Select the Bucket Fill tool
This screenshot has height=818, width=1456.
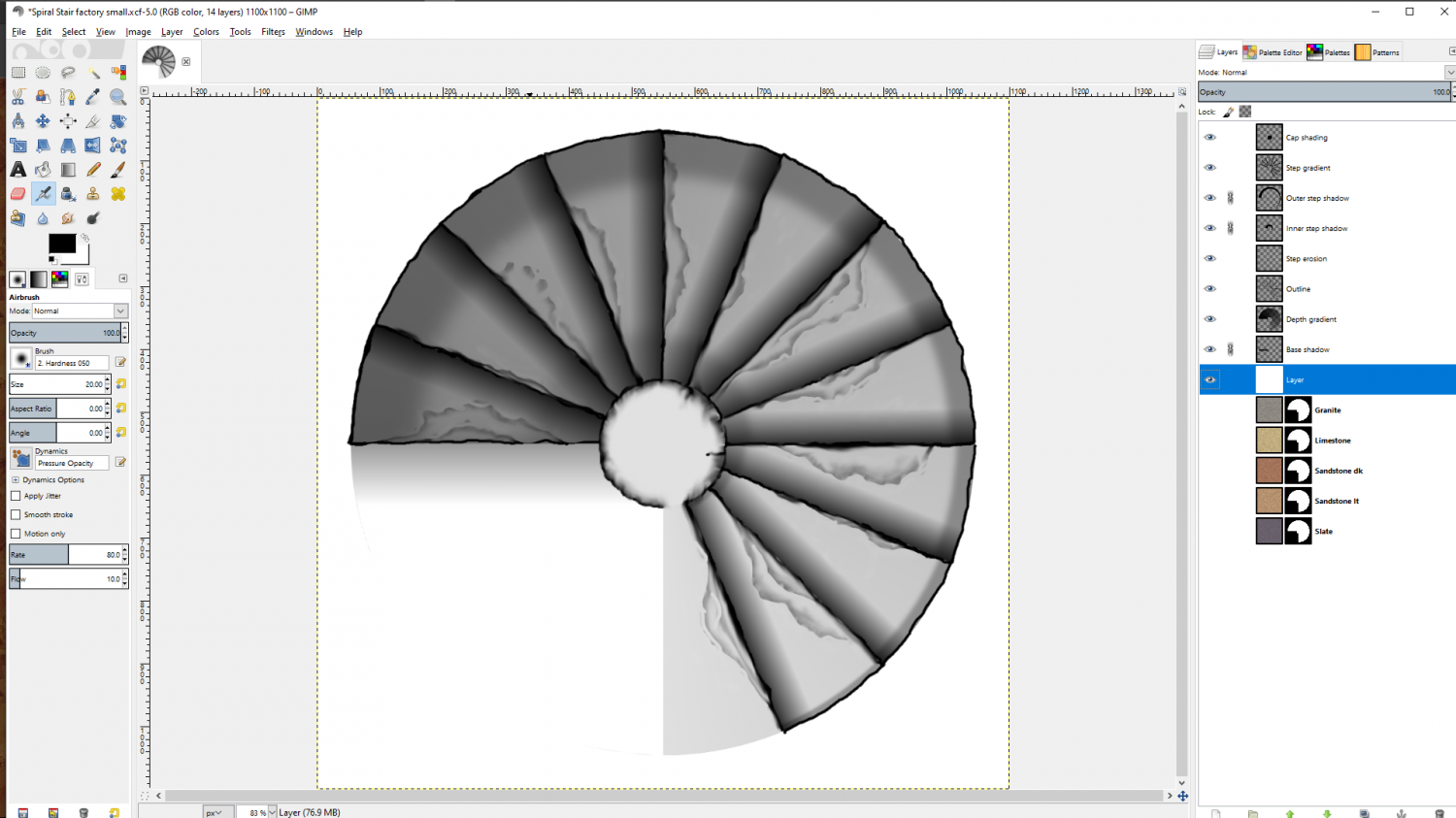[43, 170]
